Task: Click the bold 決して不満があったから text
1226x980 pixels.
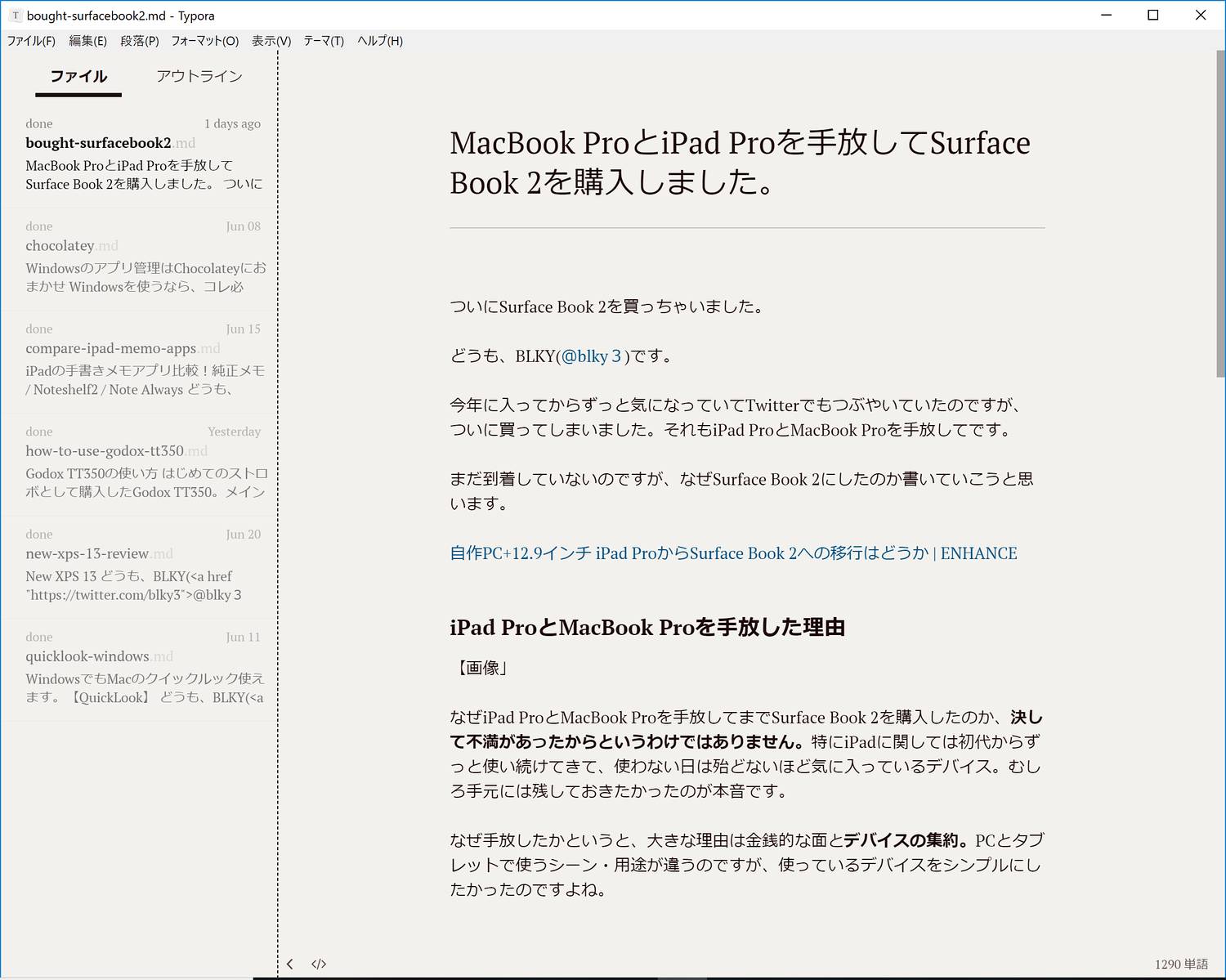Action: point(745,730)
